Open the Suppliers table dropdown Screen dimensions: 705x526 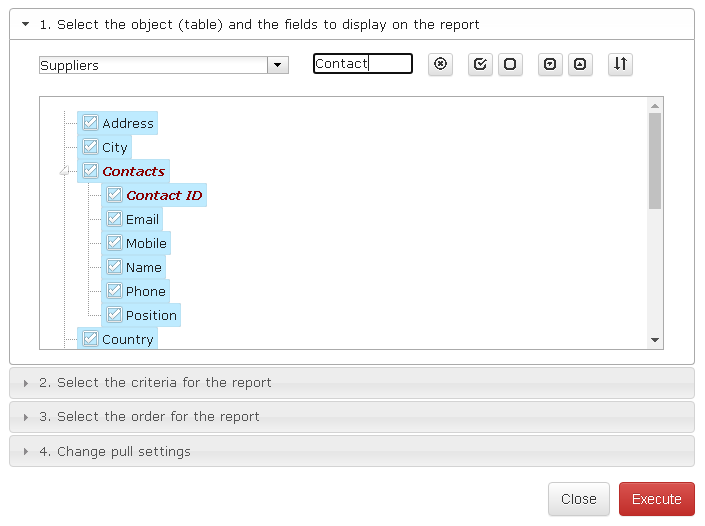tap(277, 65)
